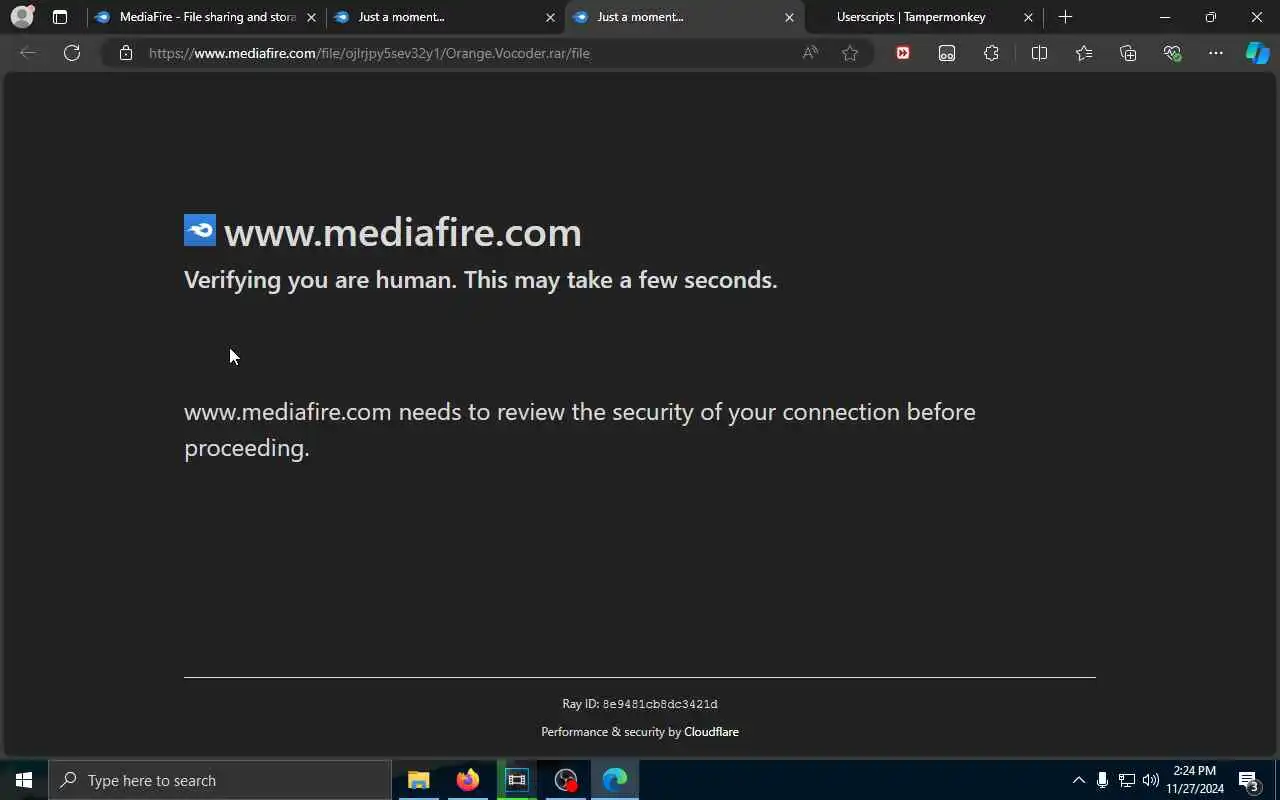Close the active Just a moment tab

pyautogui.click(x=789, y=17)
